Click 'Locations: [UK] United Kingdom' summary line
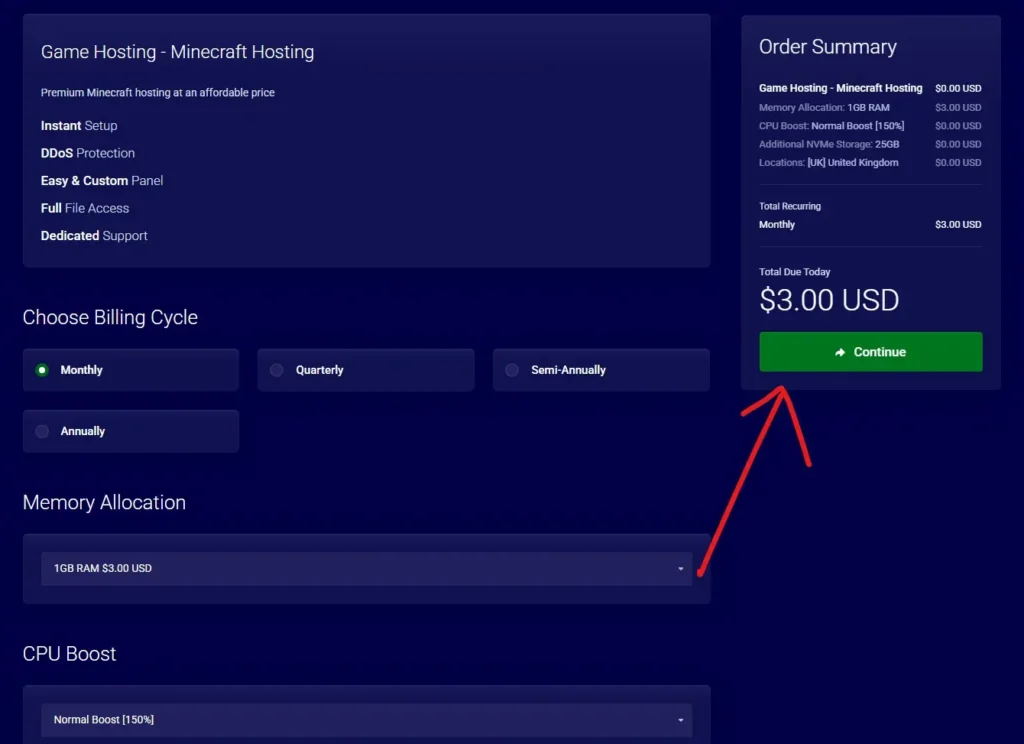Image resolution: width=1024 pixels, height=744 pixels. click(x=870, y=162)
